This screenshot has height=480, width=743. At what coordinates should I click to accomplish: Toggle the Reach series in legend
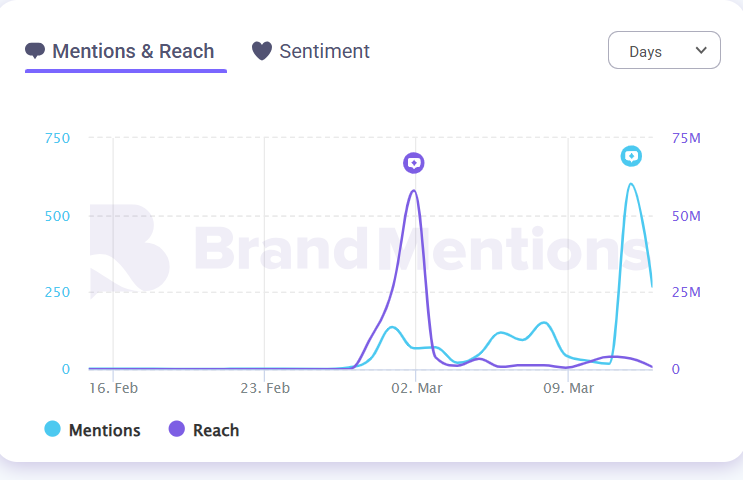(215, 431)
